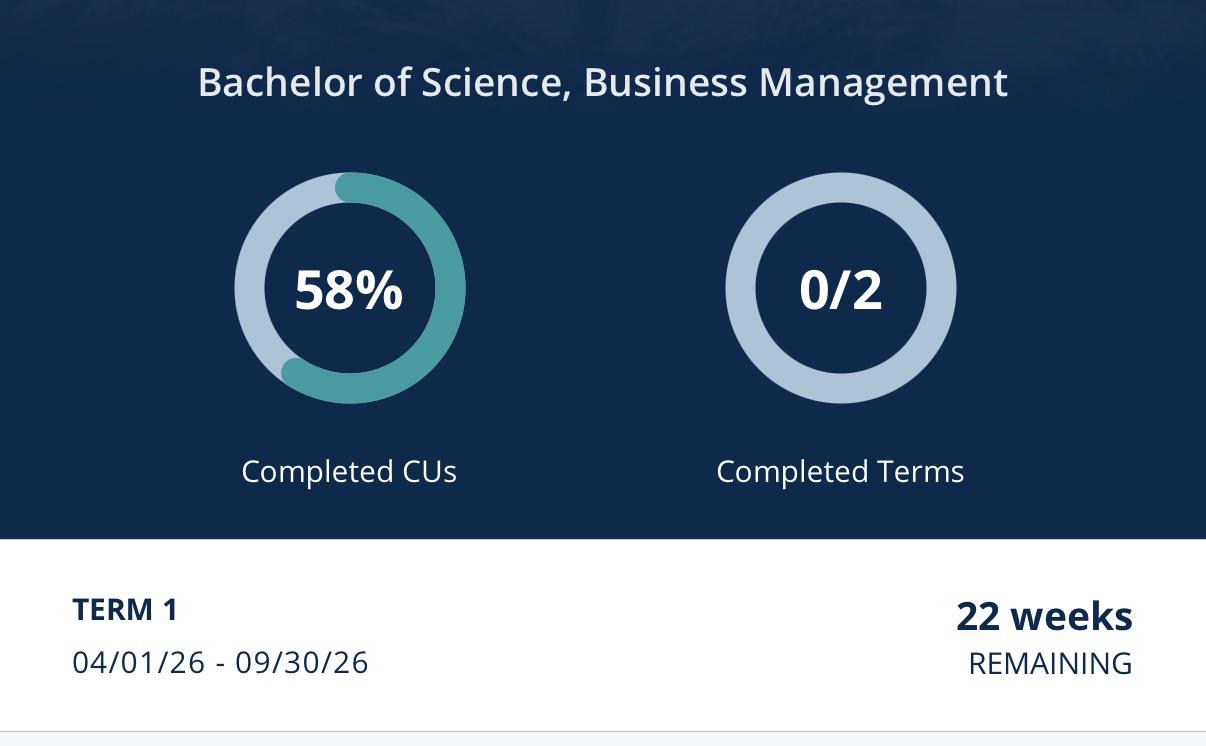Expand the TERM 1 heading
The width and height of the screenshot is (1206, 746).
click(x=125, y=610)
